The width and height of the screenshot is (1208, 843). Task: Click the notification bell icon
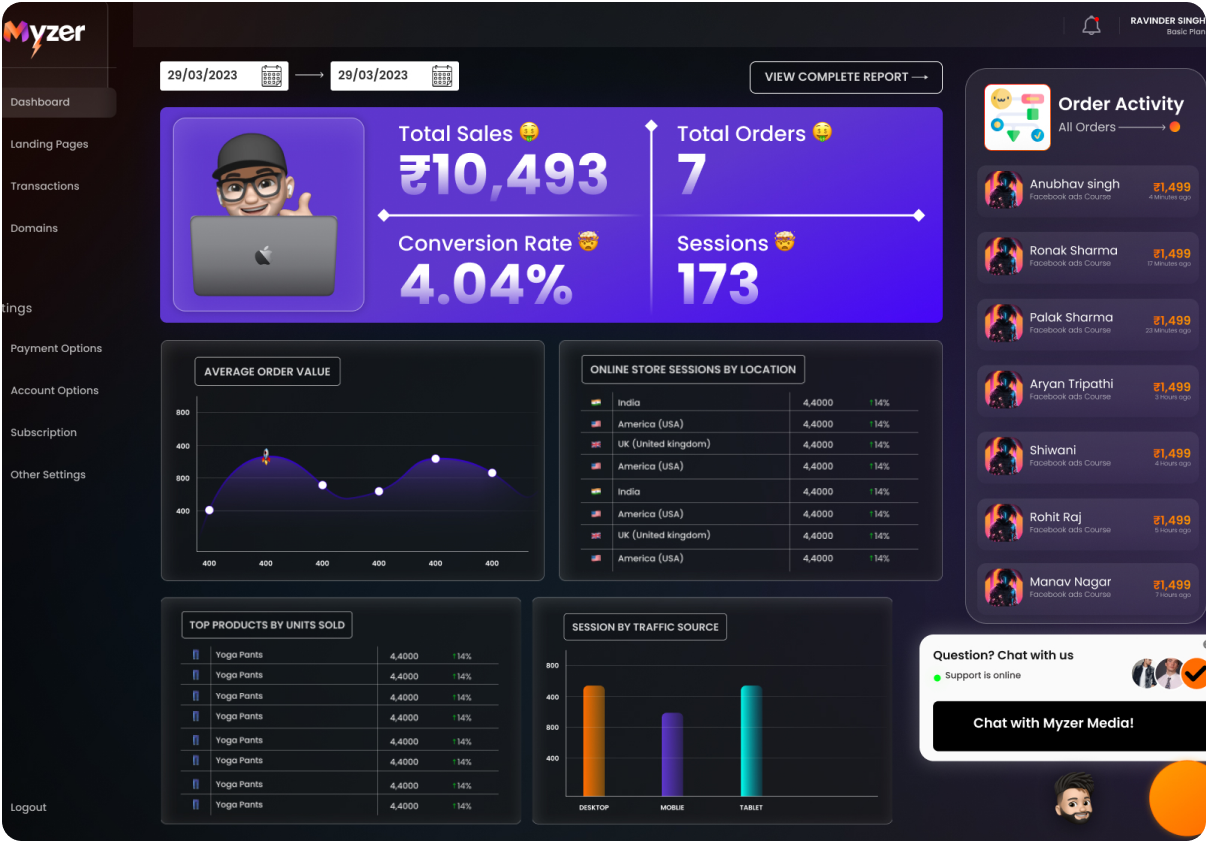1091,26
